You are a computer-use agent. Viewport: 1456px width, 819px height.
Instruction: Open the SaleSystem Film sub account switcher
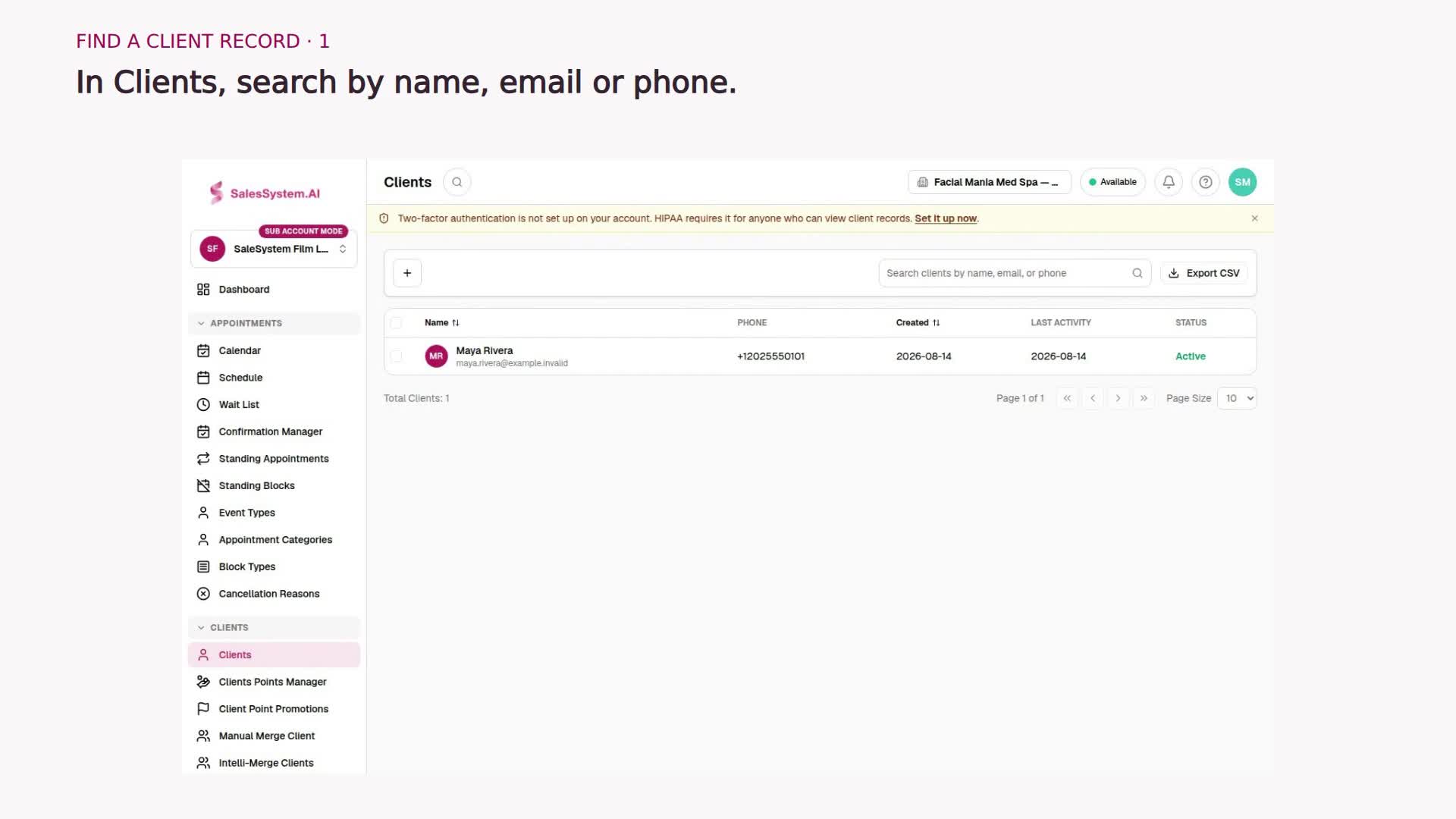[x=274, y=249]
